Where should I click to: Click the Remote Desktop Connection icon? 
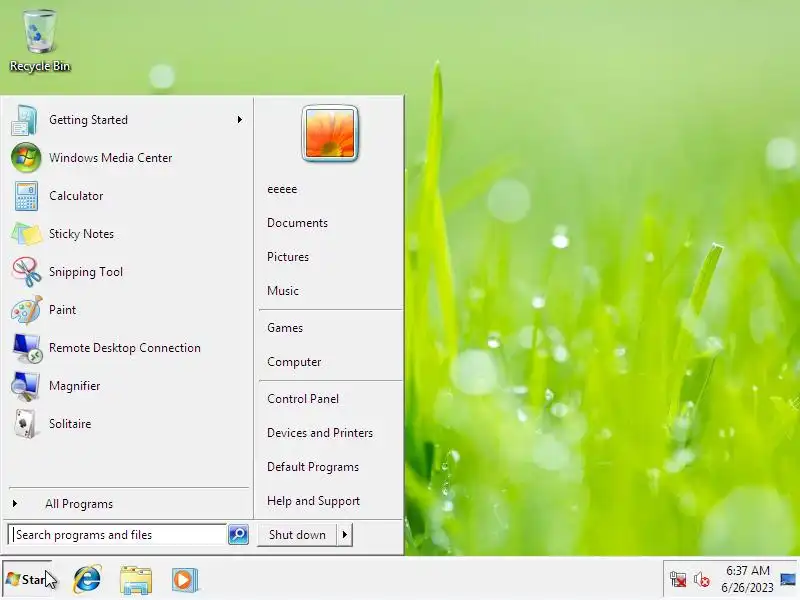tap(28, 348)
